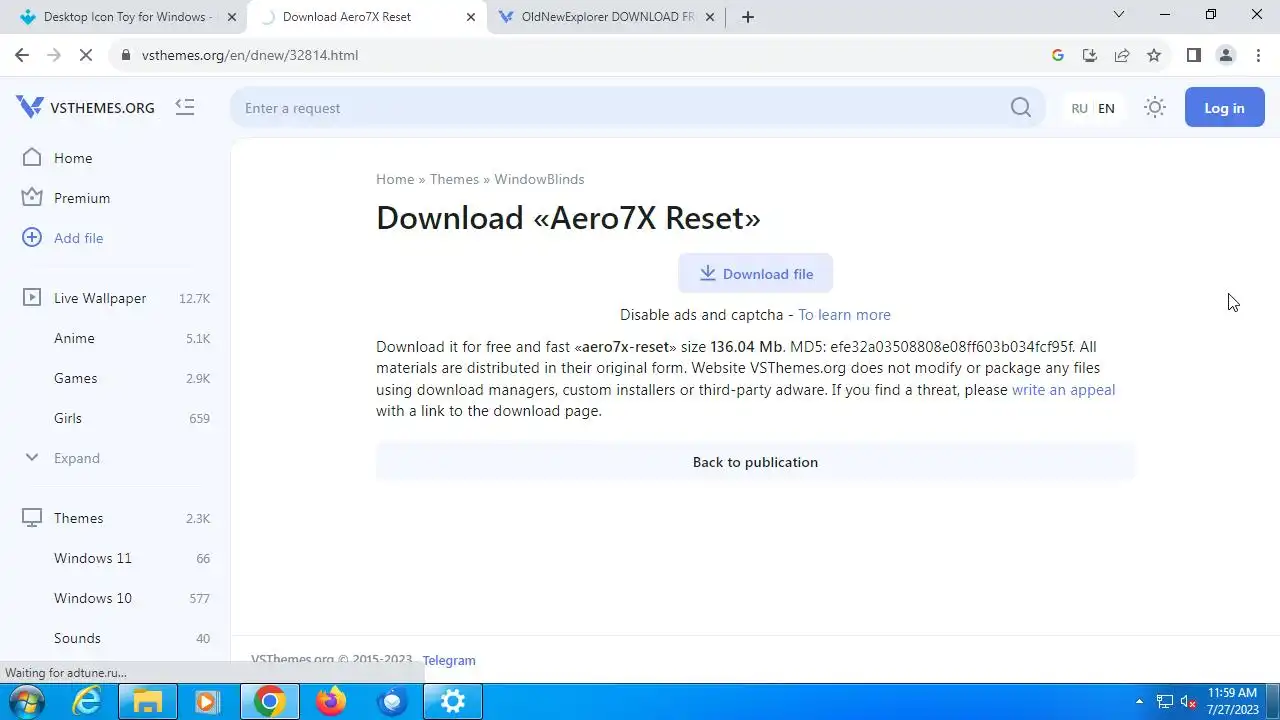The height and width of the screenshot is (720, 1280).
Task: Show hidden system tray icons
Action: [x=1139, y=702]
